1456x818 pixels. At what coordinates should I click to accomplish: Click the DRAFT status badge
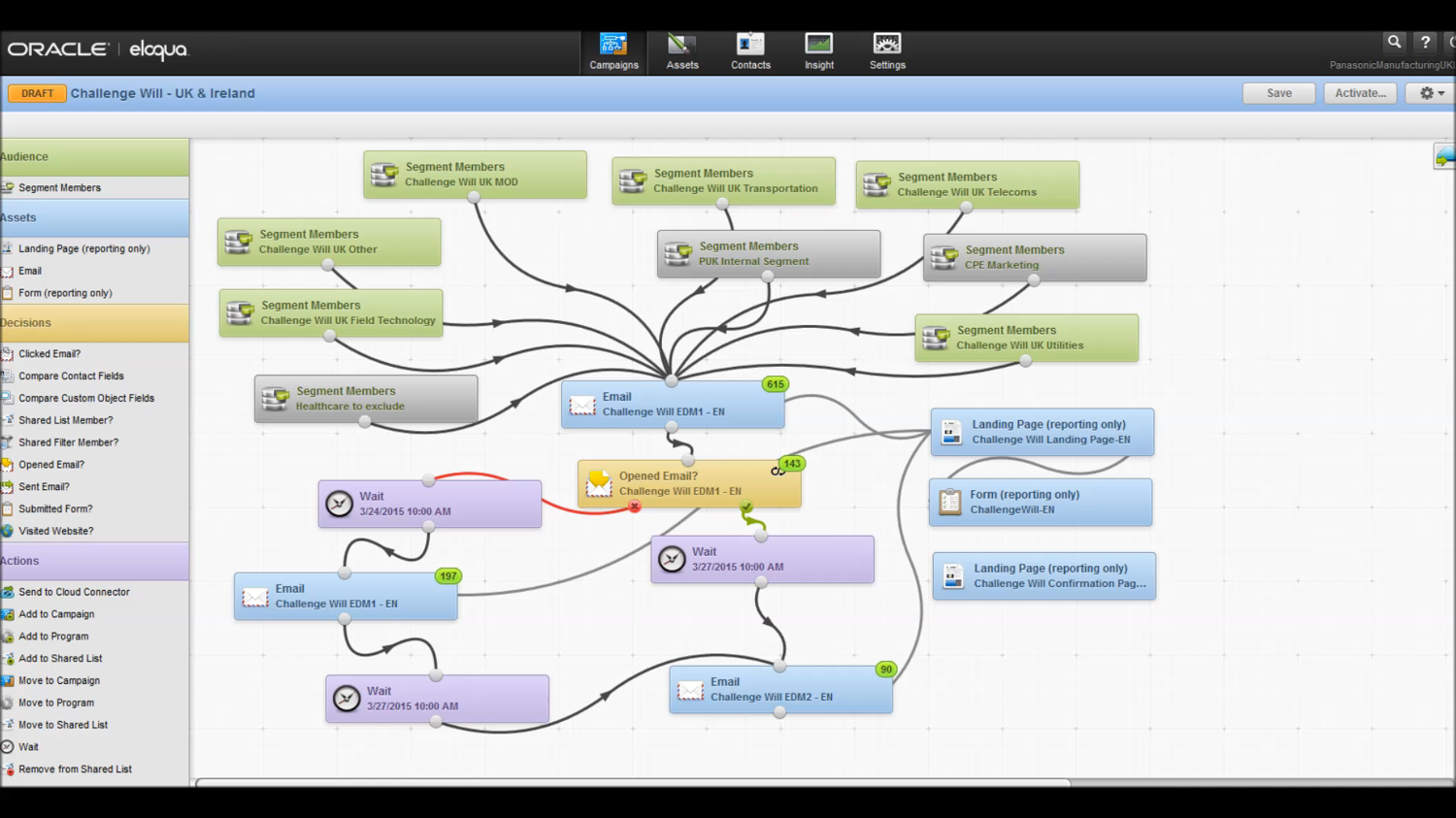[37, 93]
